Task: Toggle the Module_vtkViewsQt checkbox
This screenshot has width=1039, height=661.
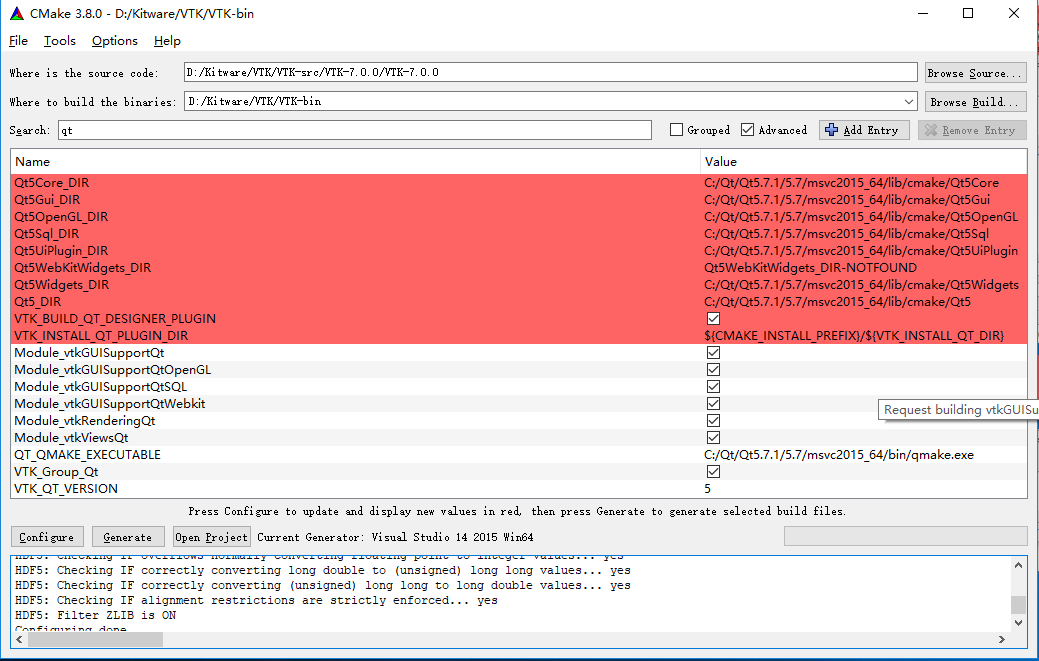Action: tap(714, 438)
